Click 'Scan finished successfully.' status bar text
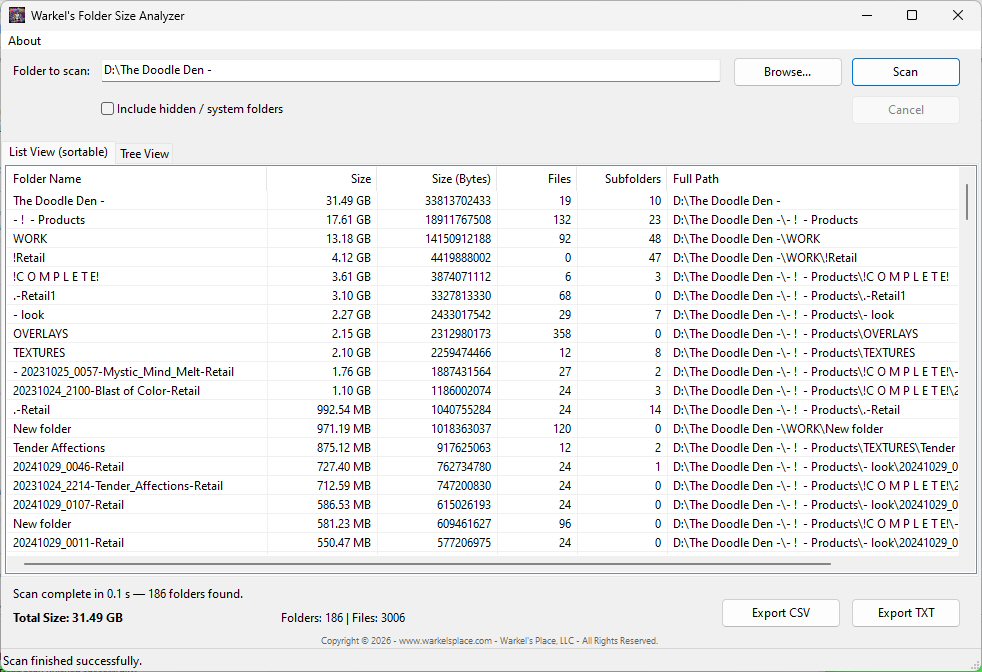 pos(73,661)
